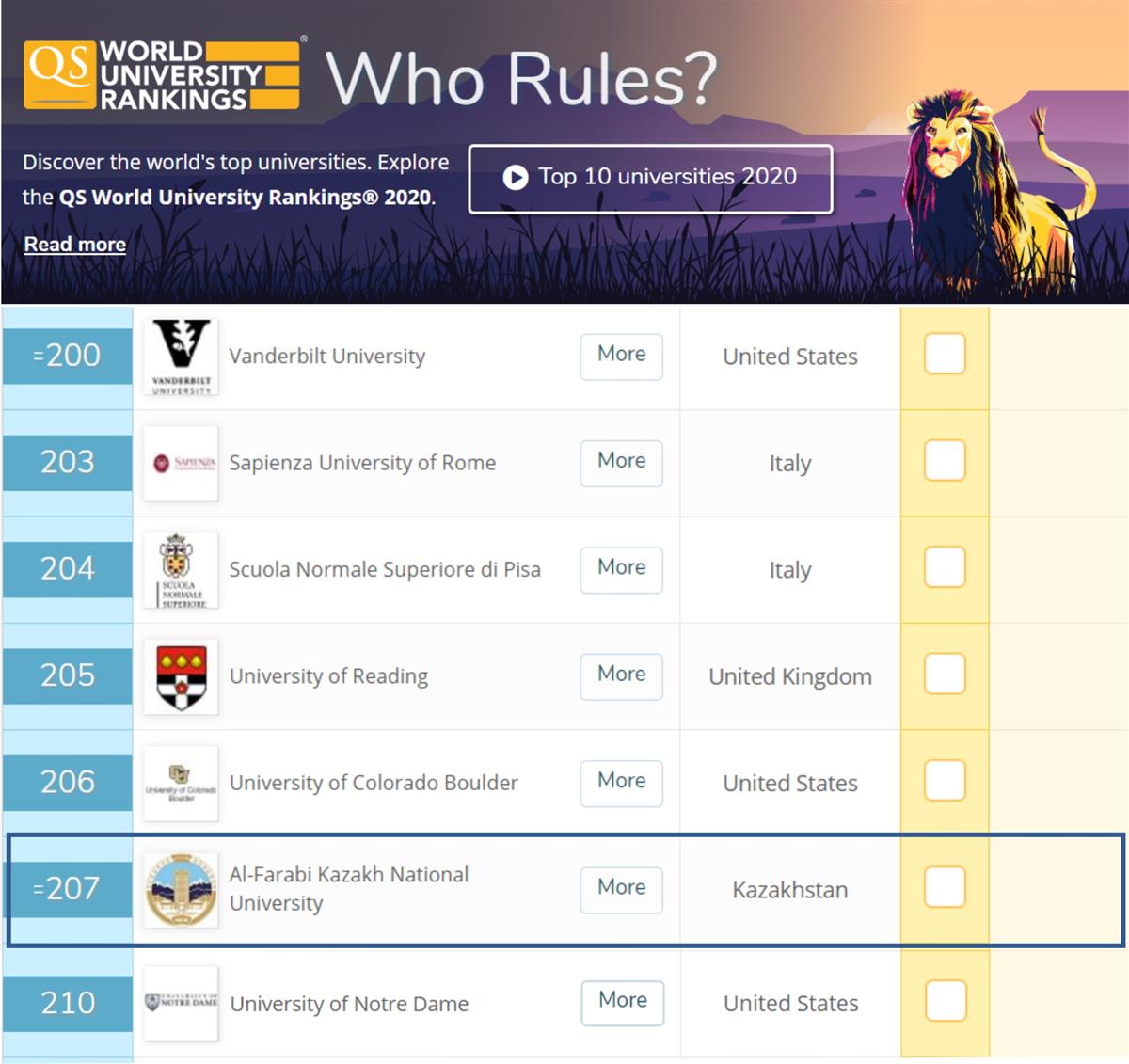Click the Scuola Normale Superiore logo
The width and height of the screenshot is (1129, 1064).
point(181,569)
